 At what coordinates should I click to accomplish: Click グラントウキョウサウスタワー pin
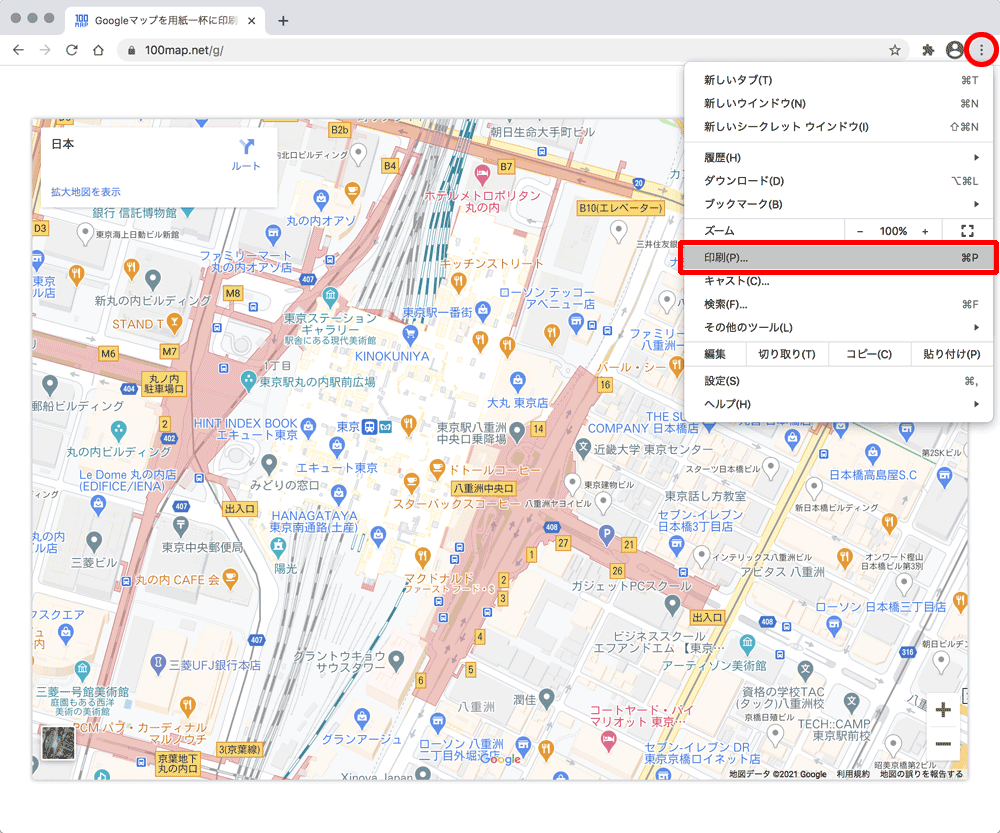(x=396, y=661)
